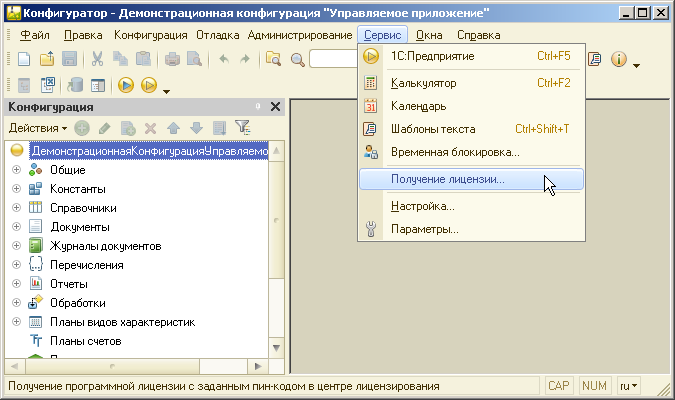Expand the Общие tree node
This screenshot has width=675, height=400.
pos(16,170)
